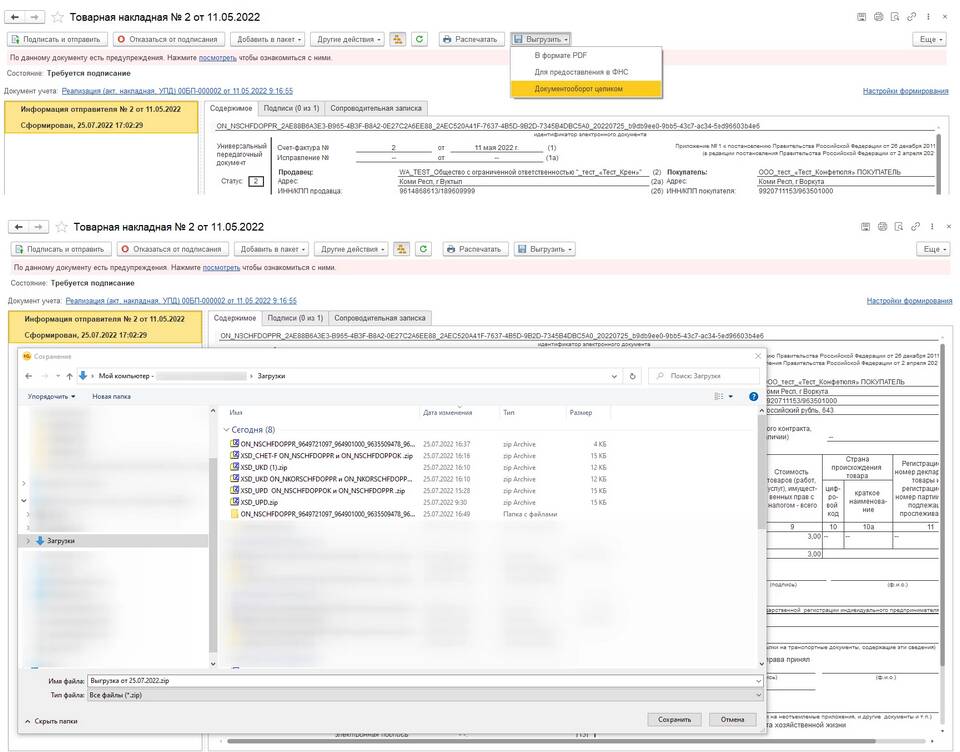960x752 pixels.
Task: Click the printer icon in bottom window header
Action: coord(882,227)
